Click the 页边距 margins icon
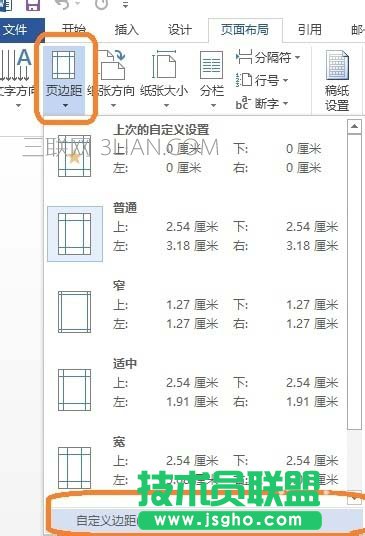The width and height of the screenshot is (365, 536). pos(64,66)
